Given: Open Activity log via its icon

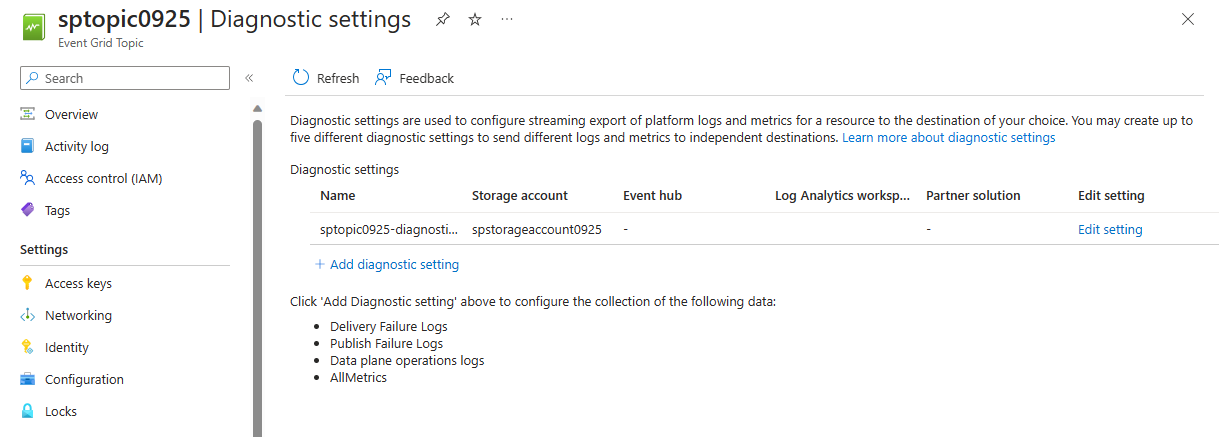Looking at the screenshot, I should pyautogui.click(x=28, y=146).
